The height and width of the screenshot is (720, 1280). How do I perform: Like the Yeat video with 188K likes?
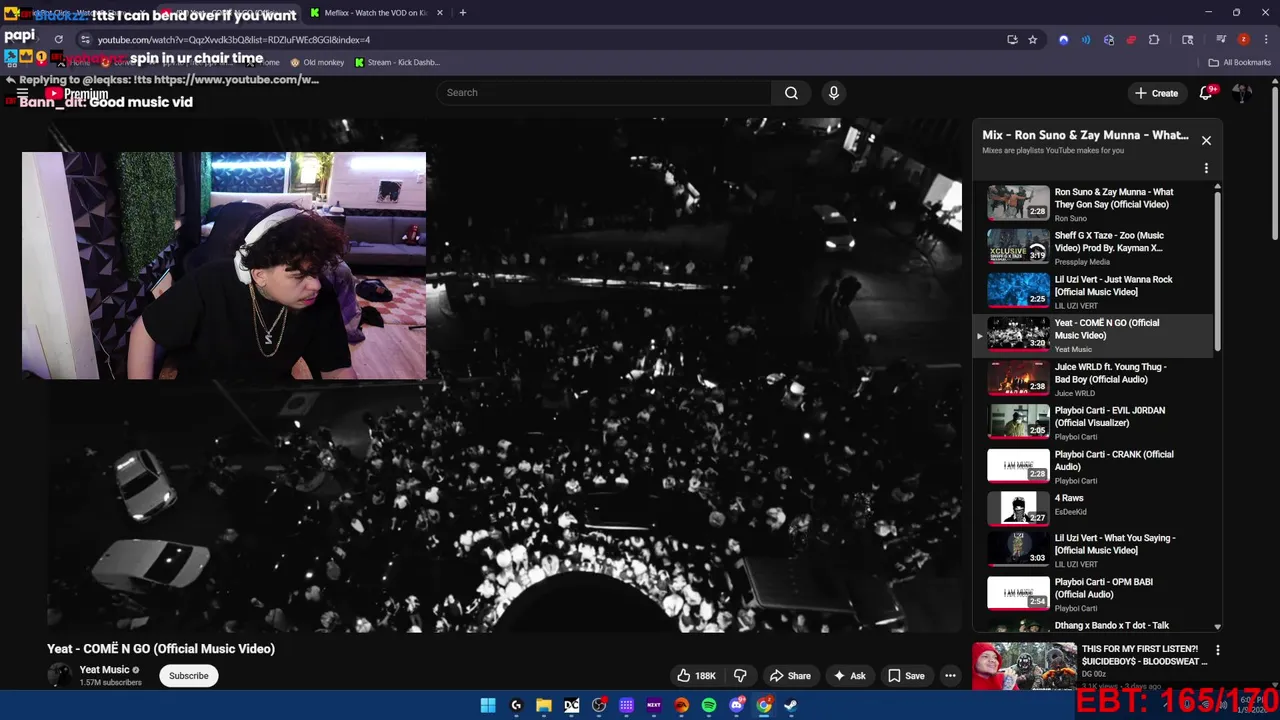point(698,676)
